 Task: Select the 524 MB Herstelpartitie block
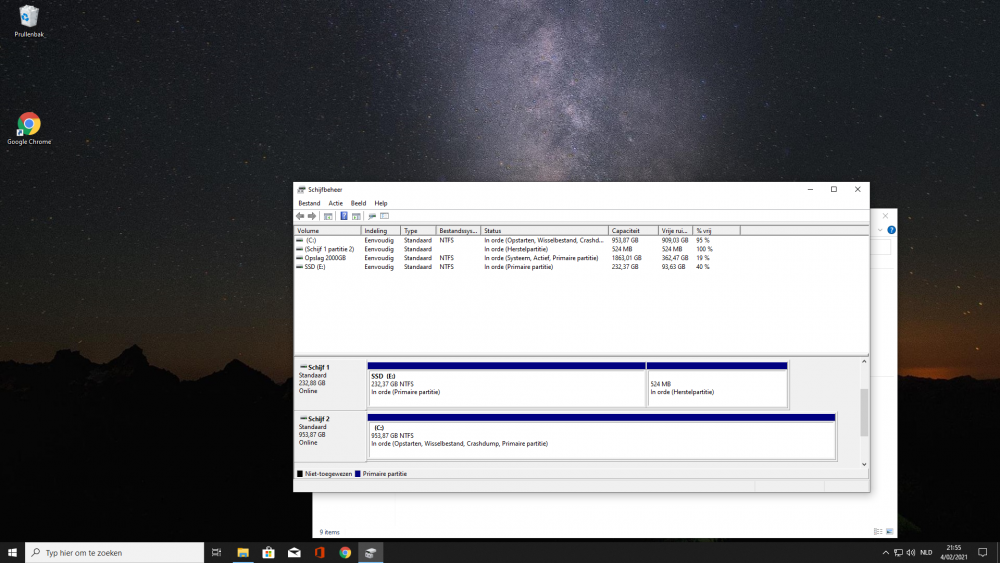click(x=717, y=388)
